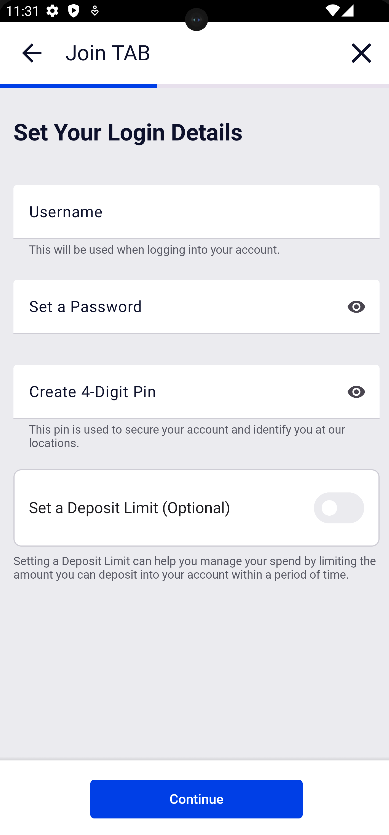Tap the Set a Deposit Limit (Optional) label
The width and height of the screenshot is (389, 835).
tap(129, 508)
